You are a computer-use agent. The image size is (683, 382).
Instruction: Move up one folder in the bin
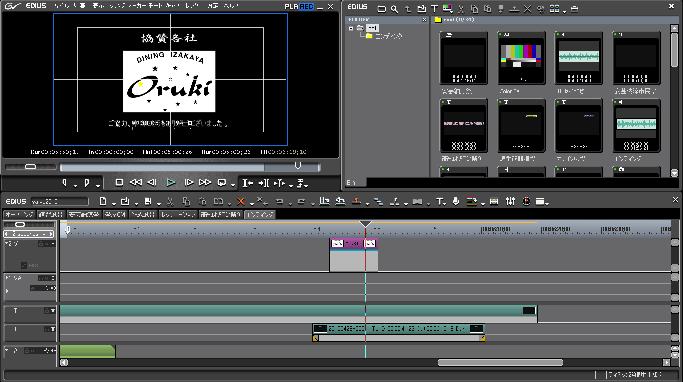[x=408, y=8]
